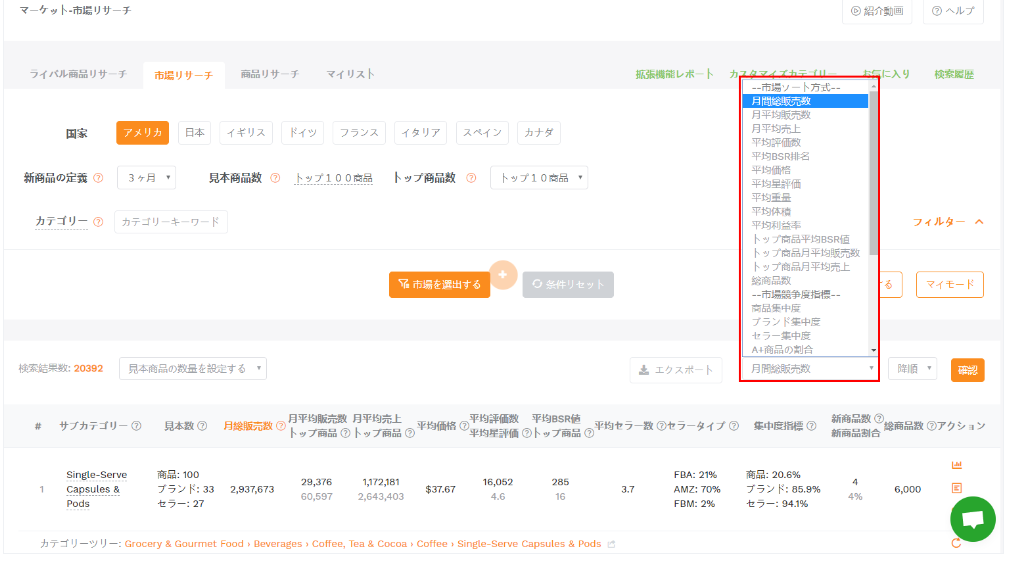Image resolution: width=1013 pixels, height=561 pixels.
Task: Click the chart icon in アクション column
Action: [956, 465]
